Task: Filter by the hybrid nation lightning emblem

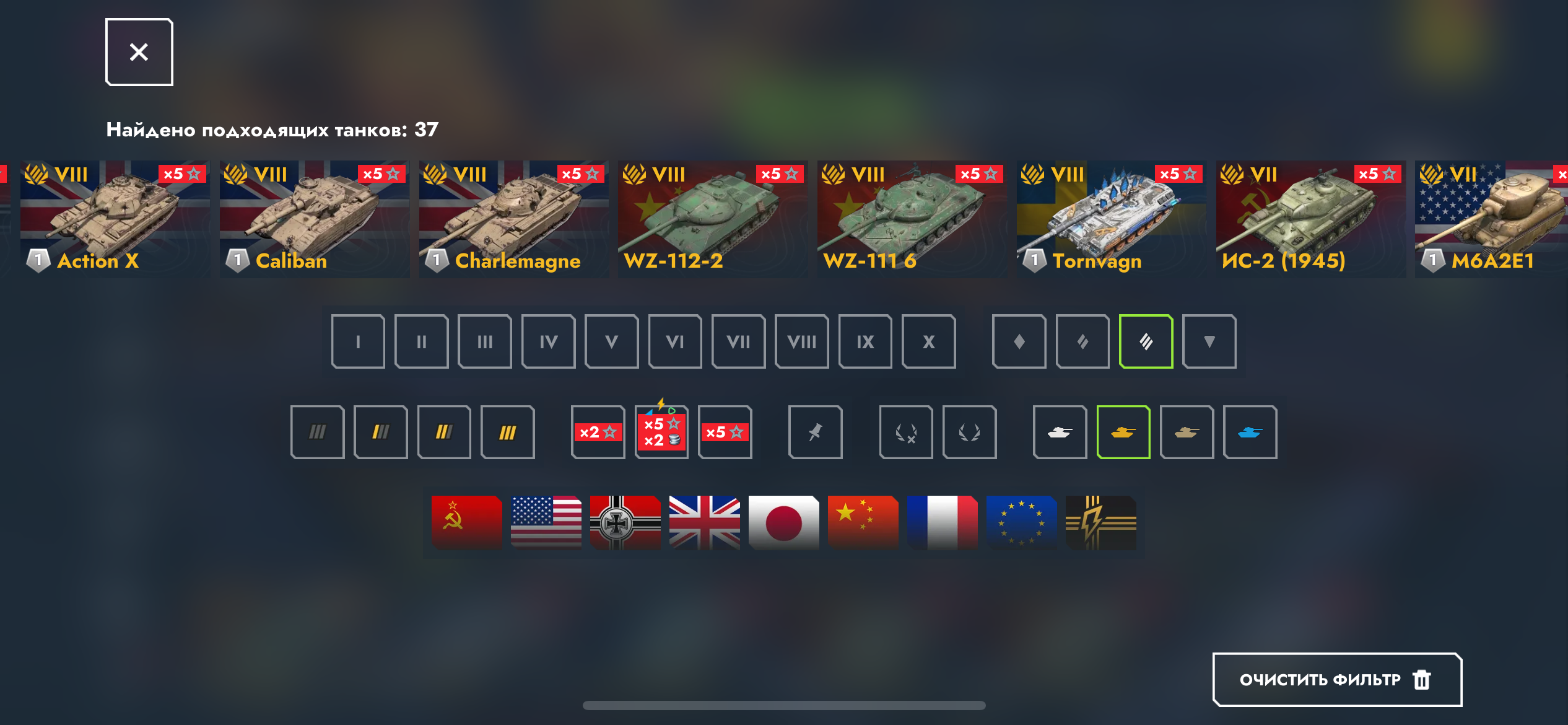Action: [x=1101, y=522]
